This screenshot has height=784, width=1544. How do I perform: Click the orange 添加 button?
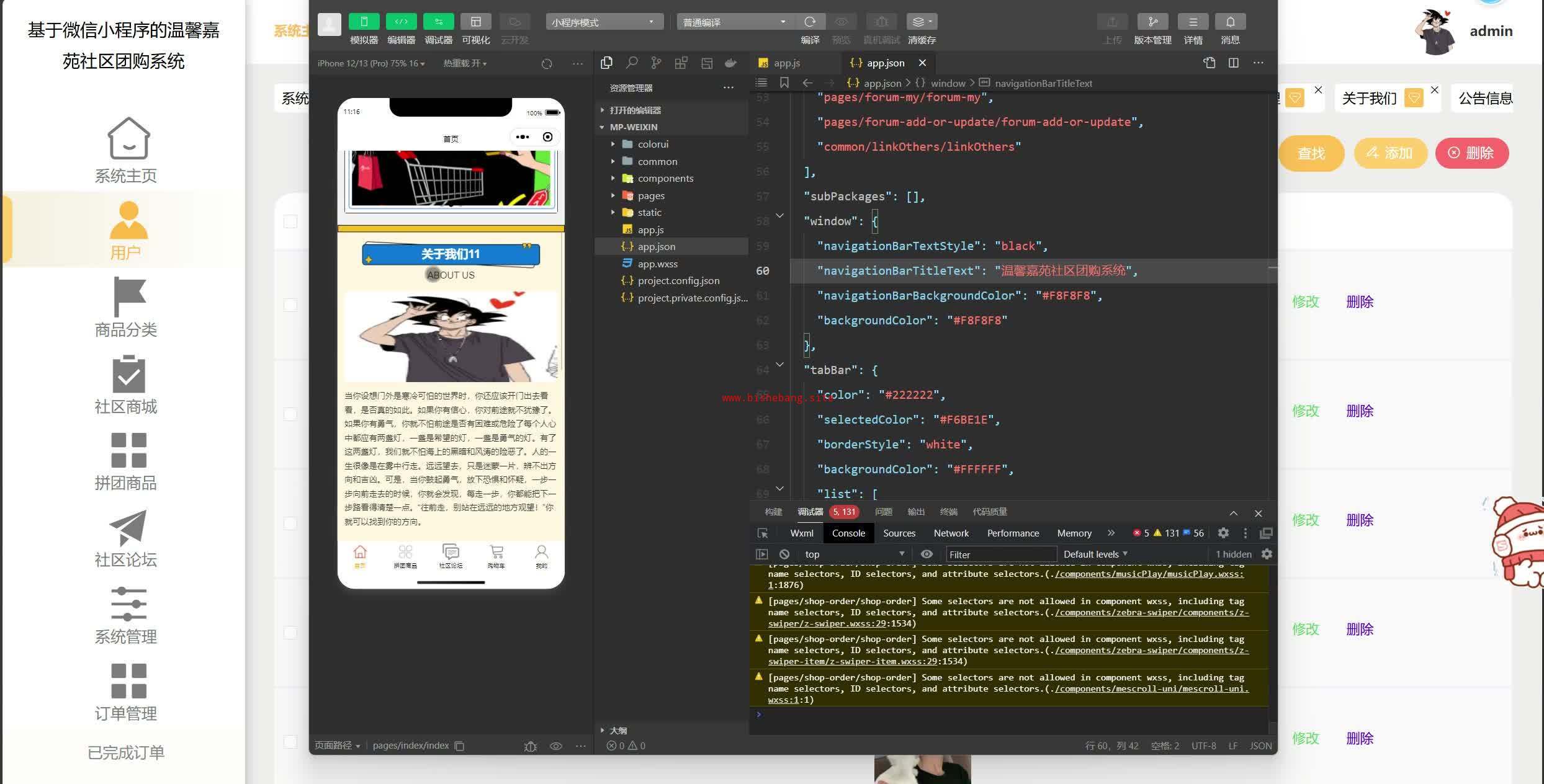point(1390,153)
